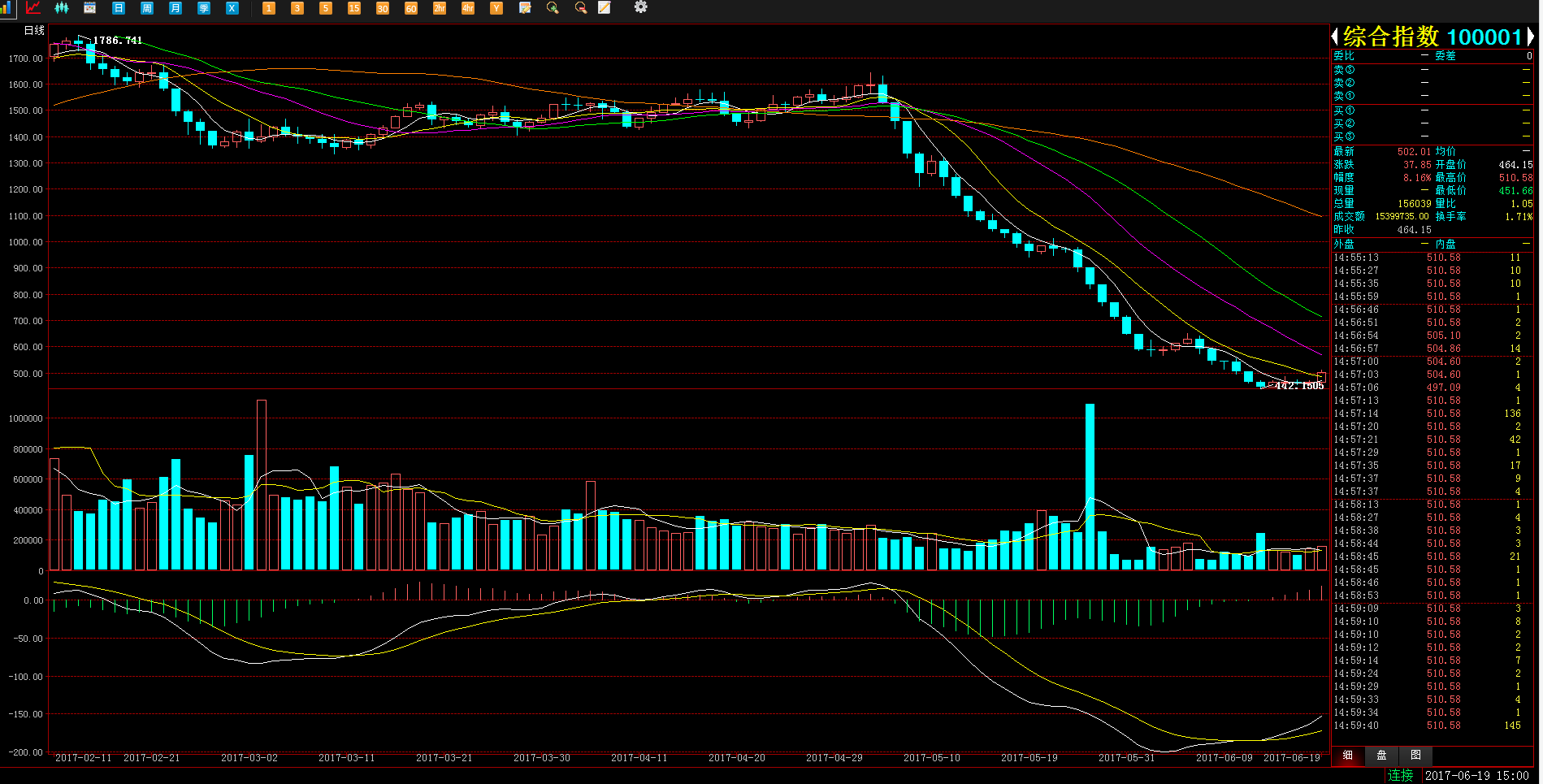The height and width of the screenshot is (784, 1543).
Task: Click the 日线 chart label
Action: [x=34, y=31]
